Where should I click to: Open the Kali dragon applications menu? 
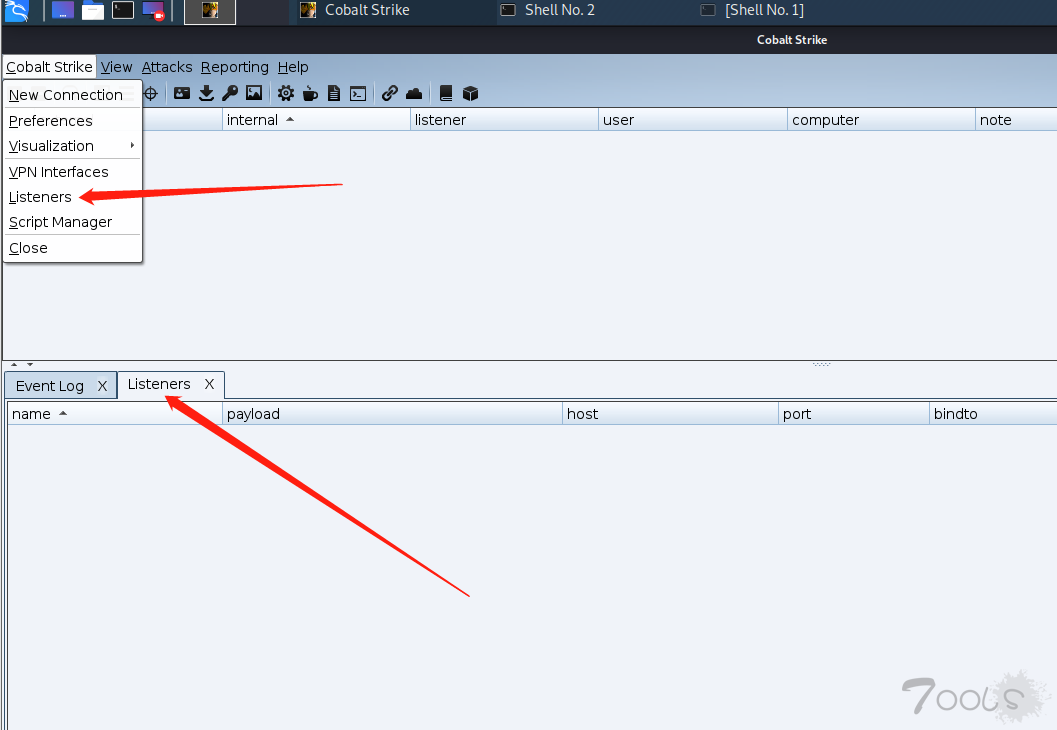(17, 10)
